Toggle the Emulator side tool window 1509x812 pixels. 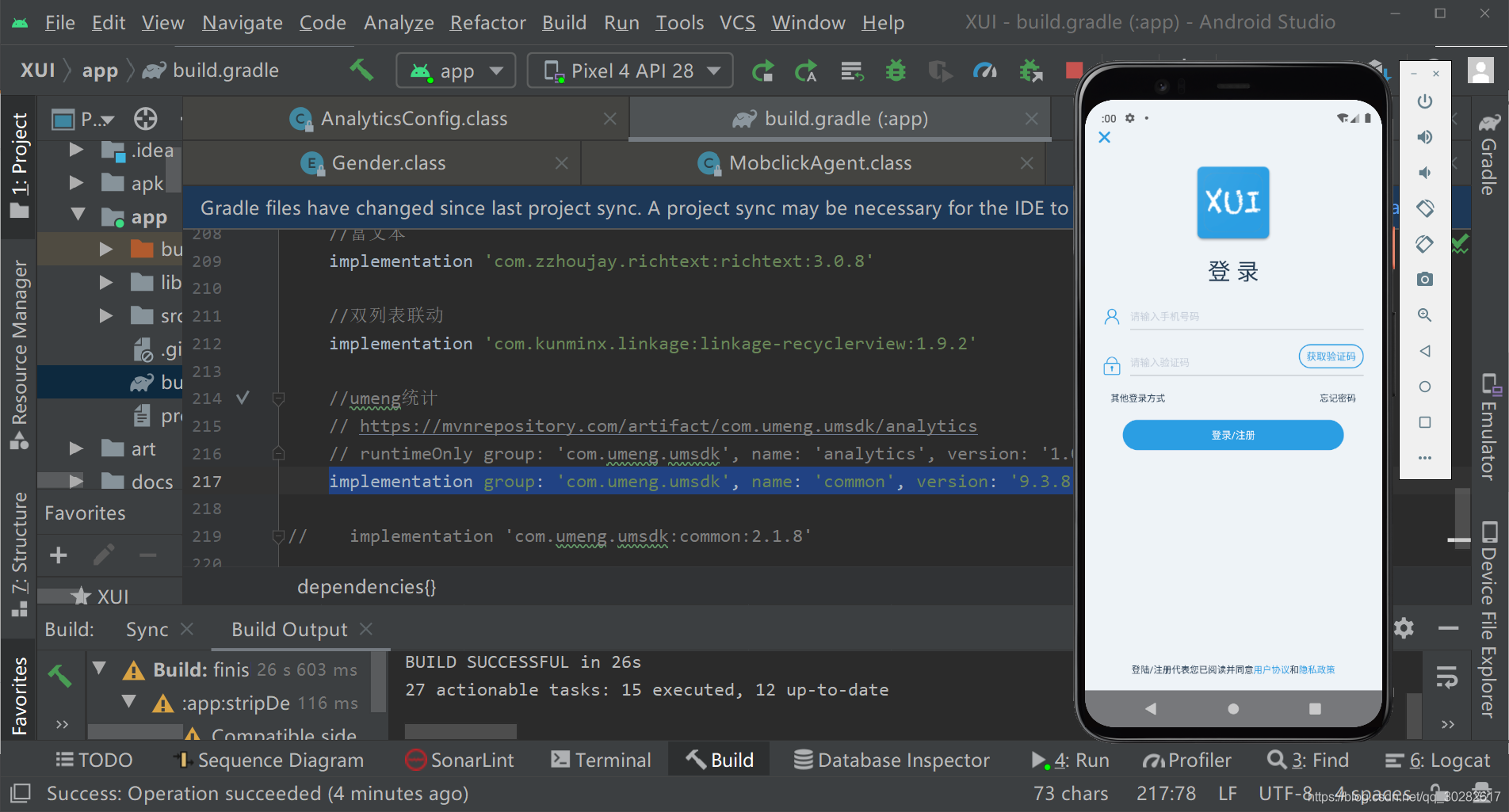1489,426
